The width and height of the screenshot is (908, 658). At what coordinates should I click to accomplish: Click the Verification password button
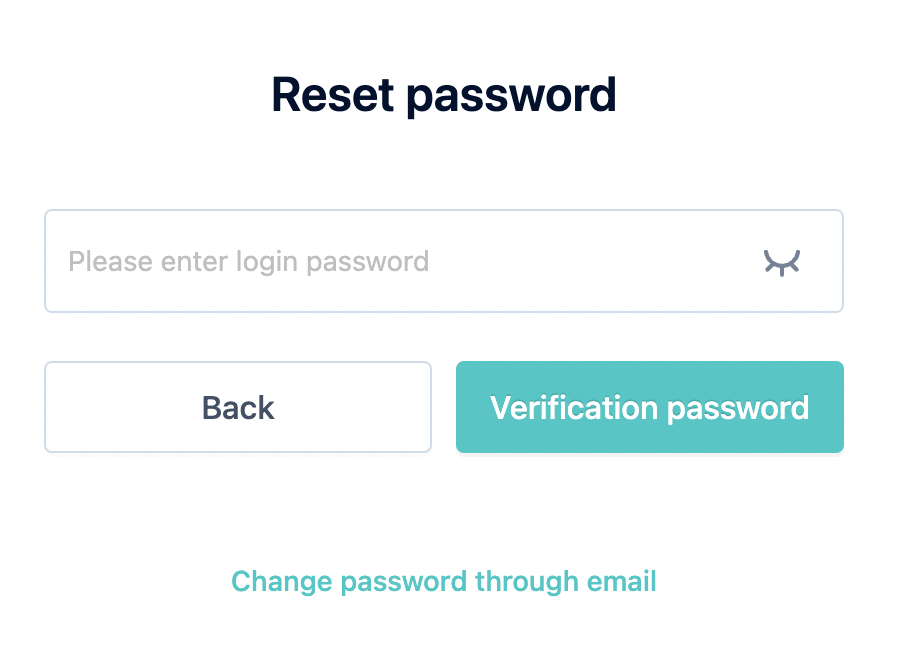[x=650, y=407]
